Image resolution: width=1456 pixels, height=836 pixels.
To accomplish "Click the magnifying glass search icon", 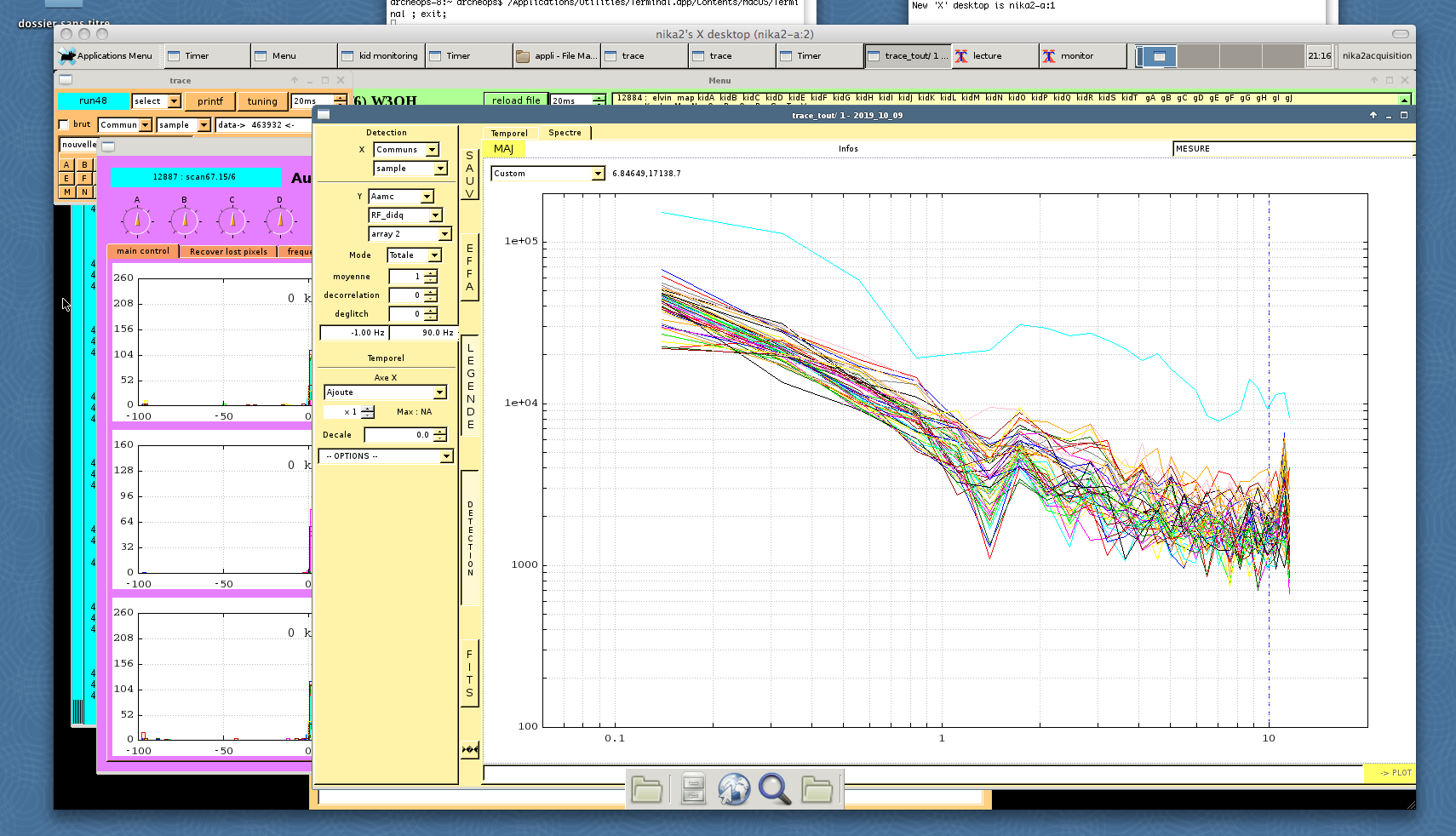I will click(774, 789).
